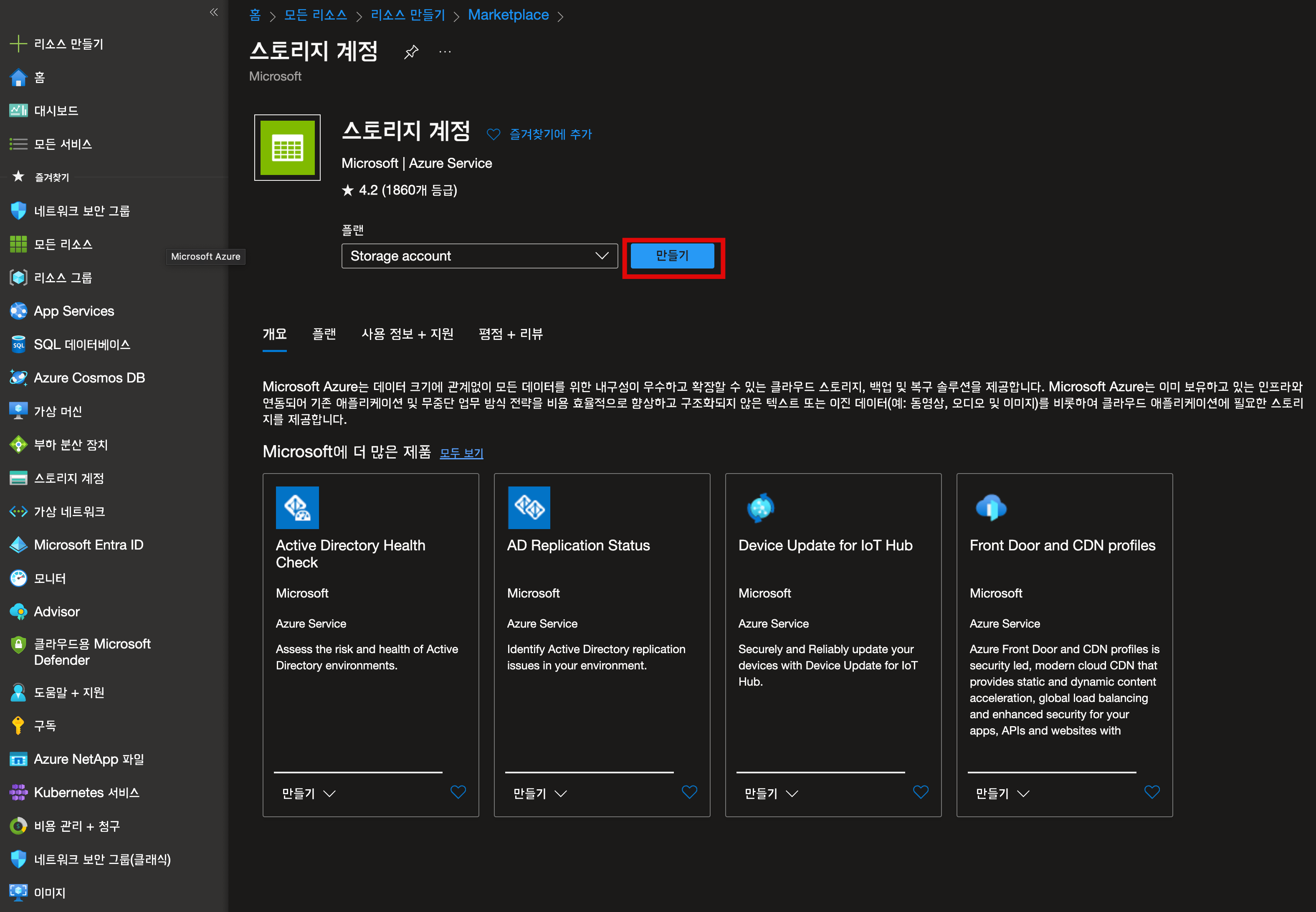Click the Microsoft Defender shield icon
1316x912 pixels.
pos(18,645)
